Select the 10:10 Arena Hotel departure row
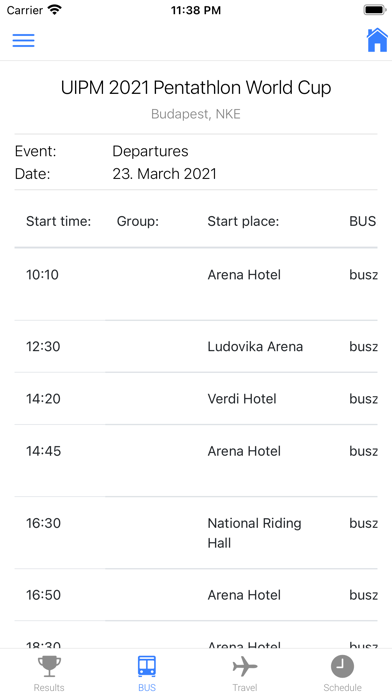Image resolution: width=392 pixels, height=696 pixels. [196, 284]
